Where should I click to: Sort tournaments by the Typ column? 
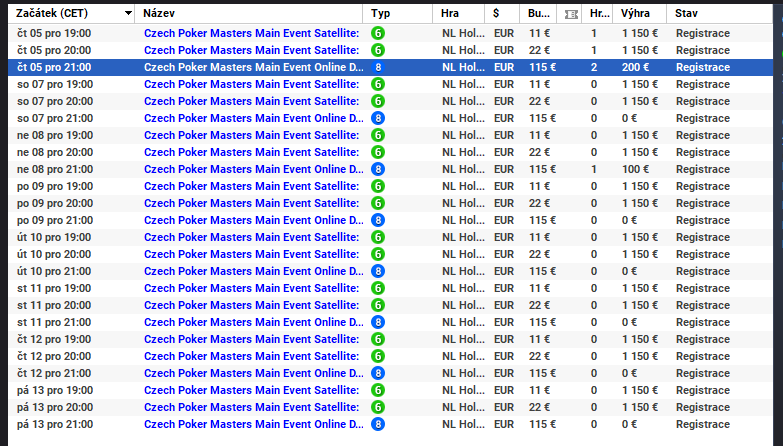pyautogui.click(x=398, y=13)
